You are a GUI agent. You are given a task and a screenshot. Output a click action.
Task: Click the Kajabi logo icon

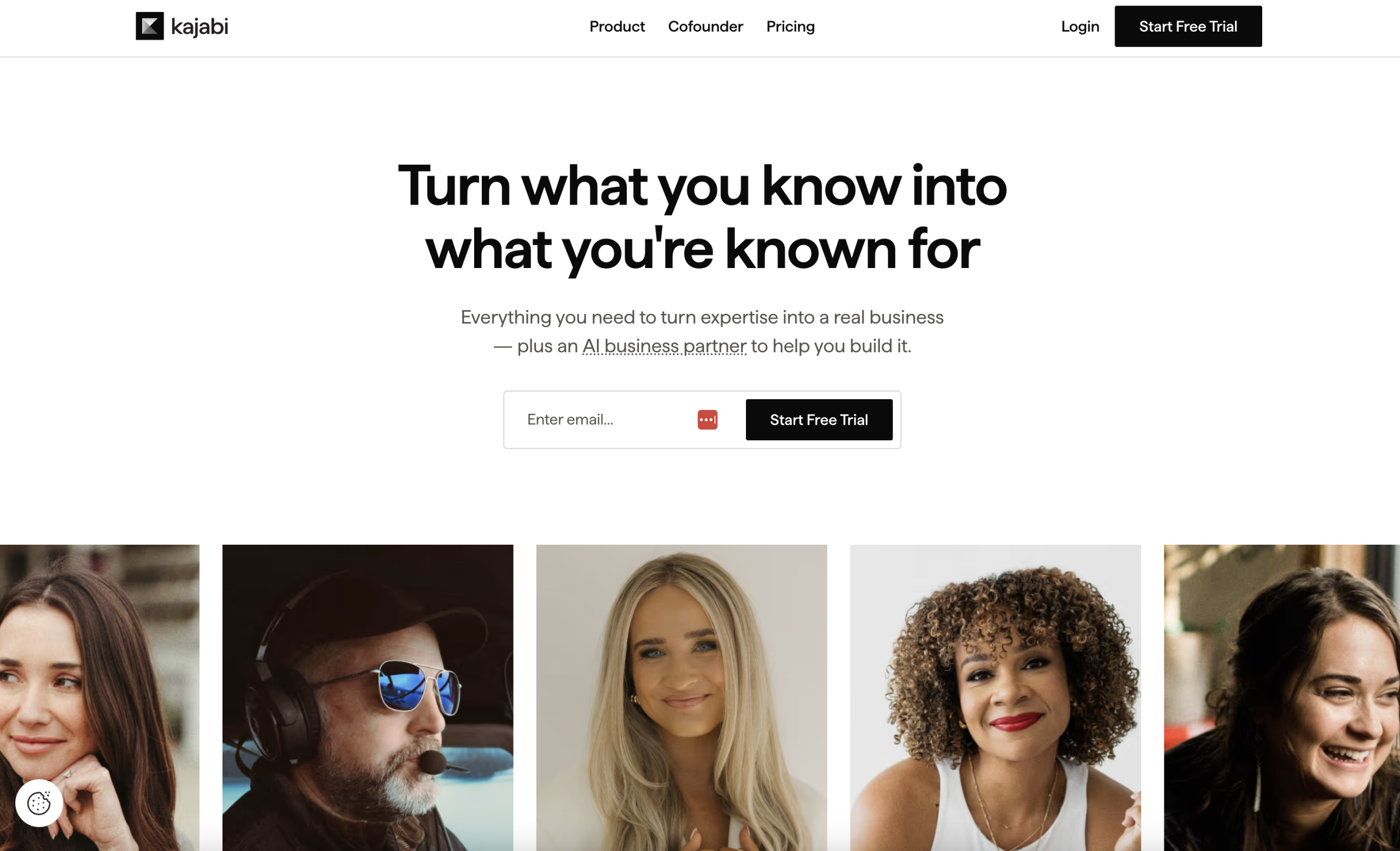click(149, 26)
